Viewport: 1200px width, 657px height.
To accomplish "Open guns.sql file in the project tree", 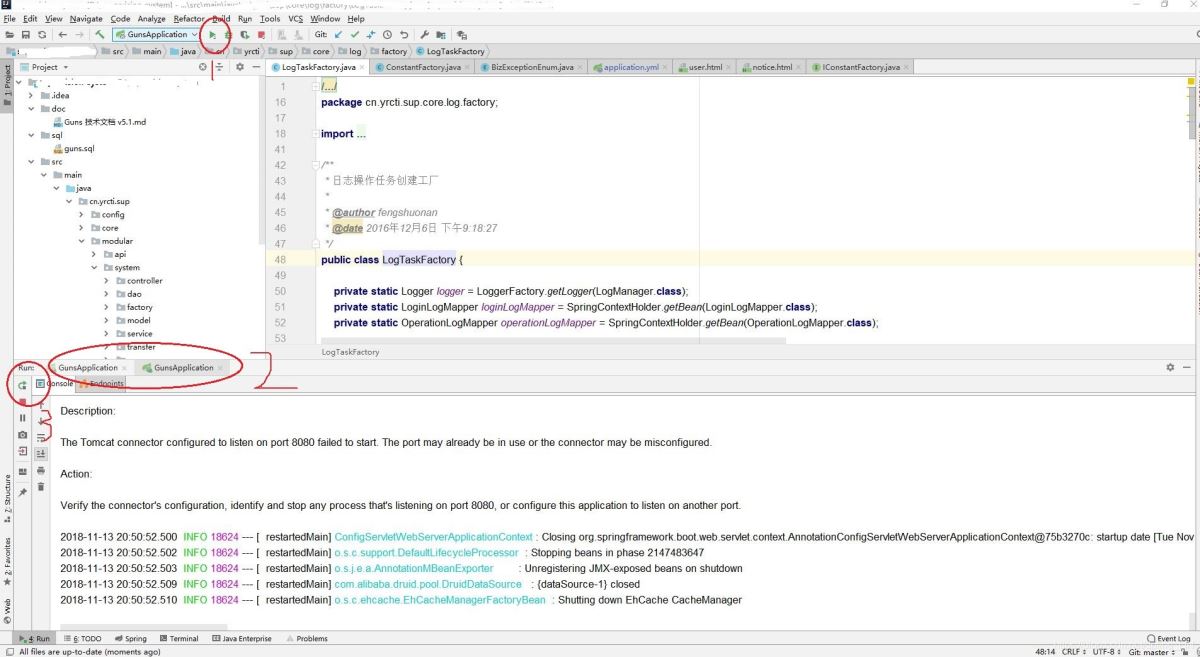I will point(78,148).
